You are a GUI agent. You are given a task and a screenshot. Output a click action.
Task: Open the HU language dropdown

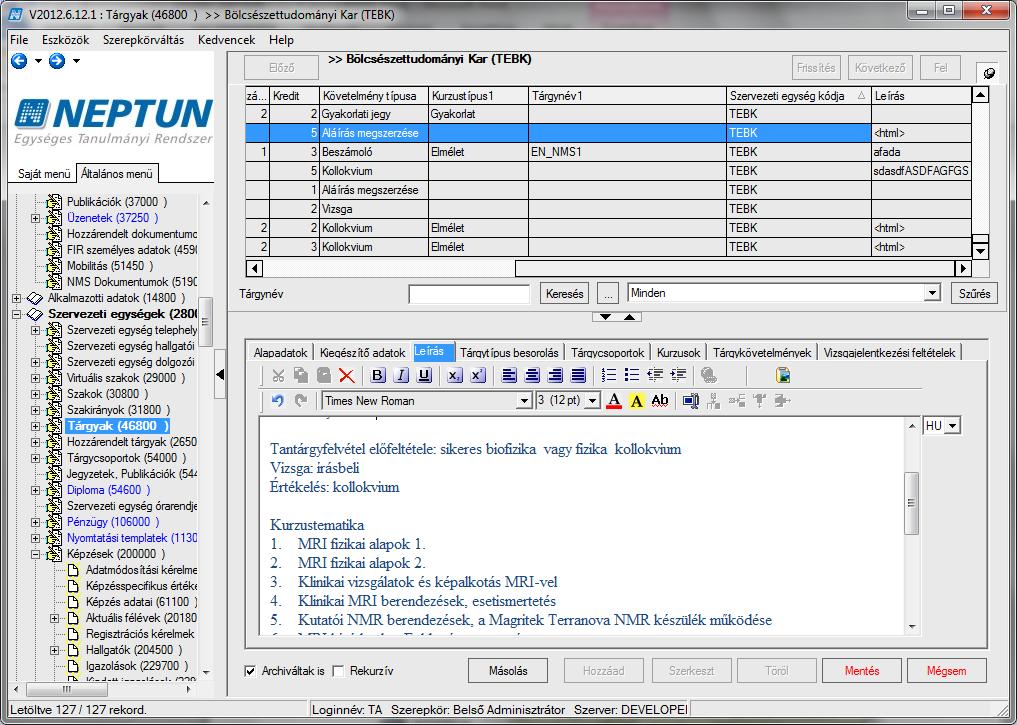(953, 426)
